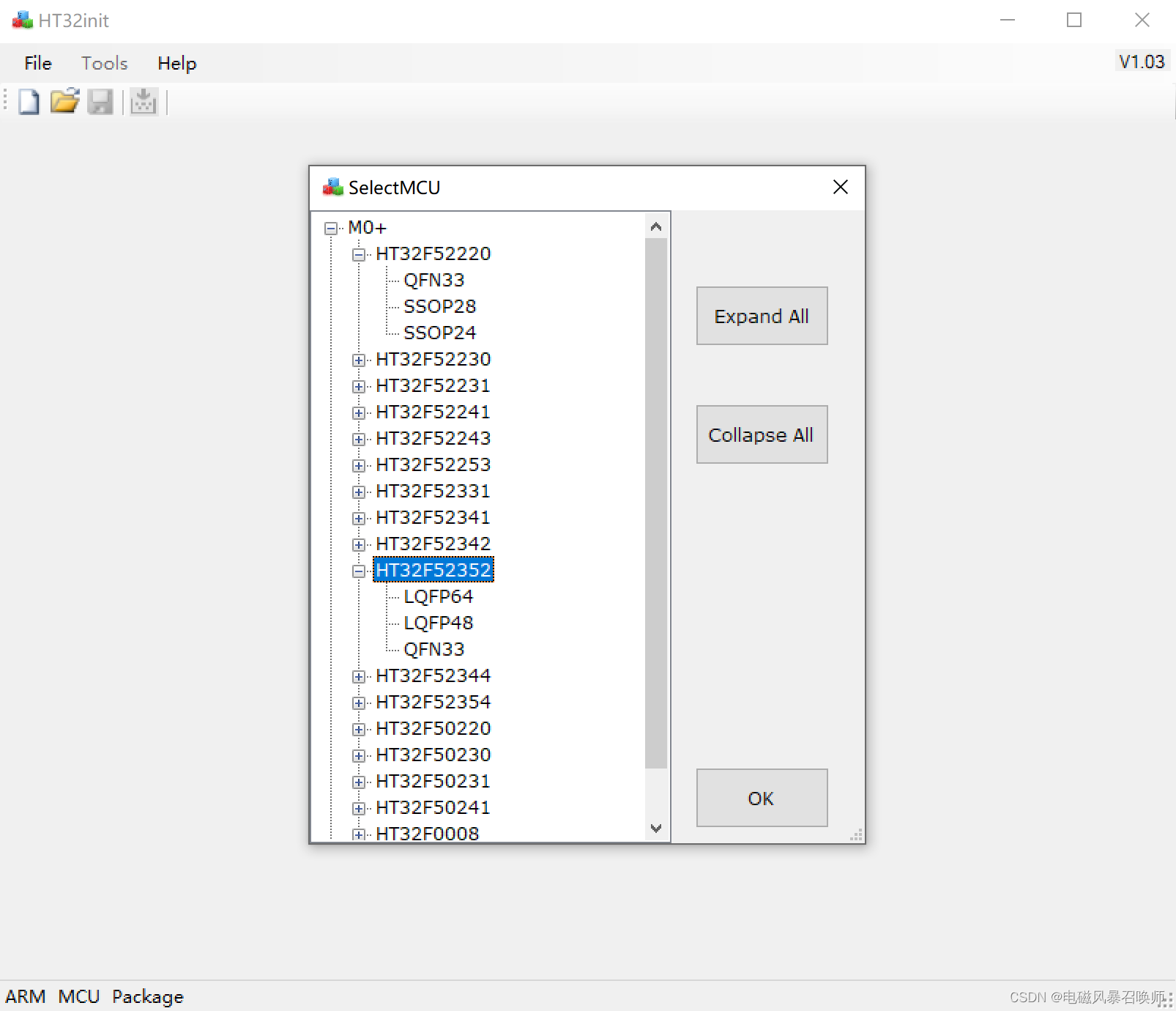
Task: Select HT32F50231 in the MCU tree
Action: click(433, 781)
